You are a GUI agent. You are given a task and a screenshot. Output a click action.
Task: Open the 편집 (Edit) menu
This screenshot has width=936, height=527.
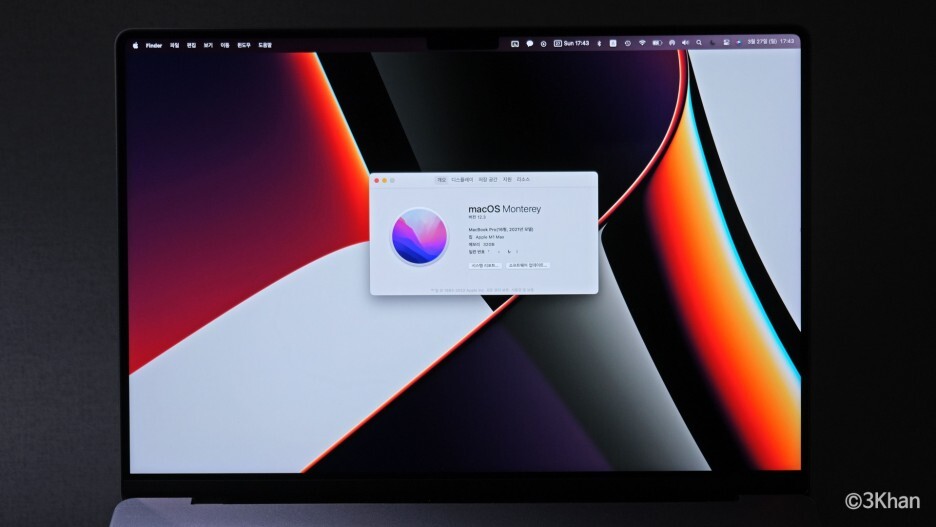tap(191, 45)
